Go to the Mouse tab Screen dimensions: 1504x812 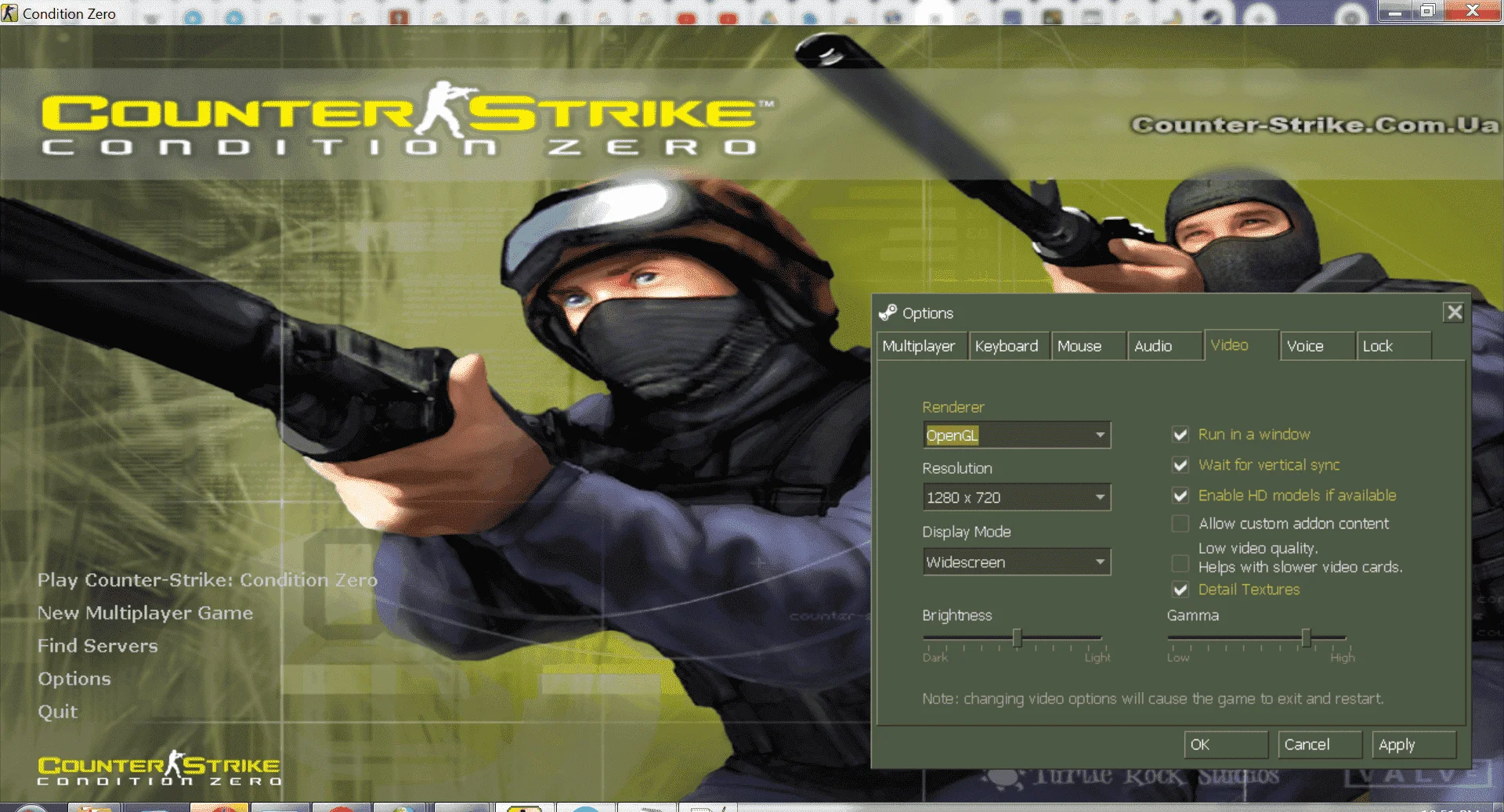[x=1088, y=346]
